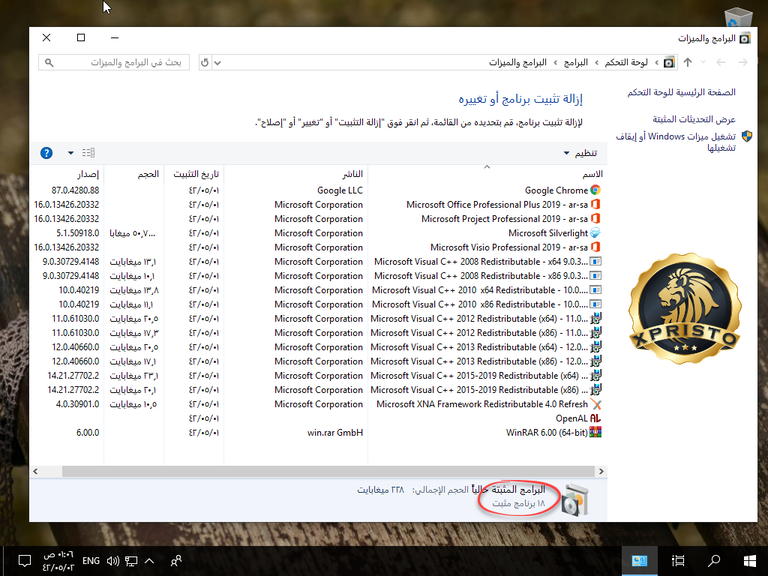Click the Visual C++ 2013 (x64) Redistributable icon
Screen dimensions: 768x576
coord(596,347)
